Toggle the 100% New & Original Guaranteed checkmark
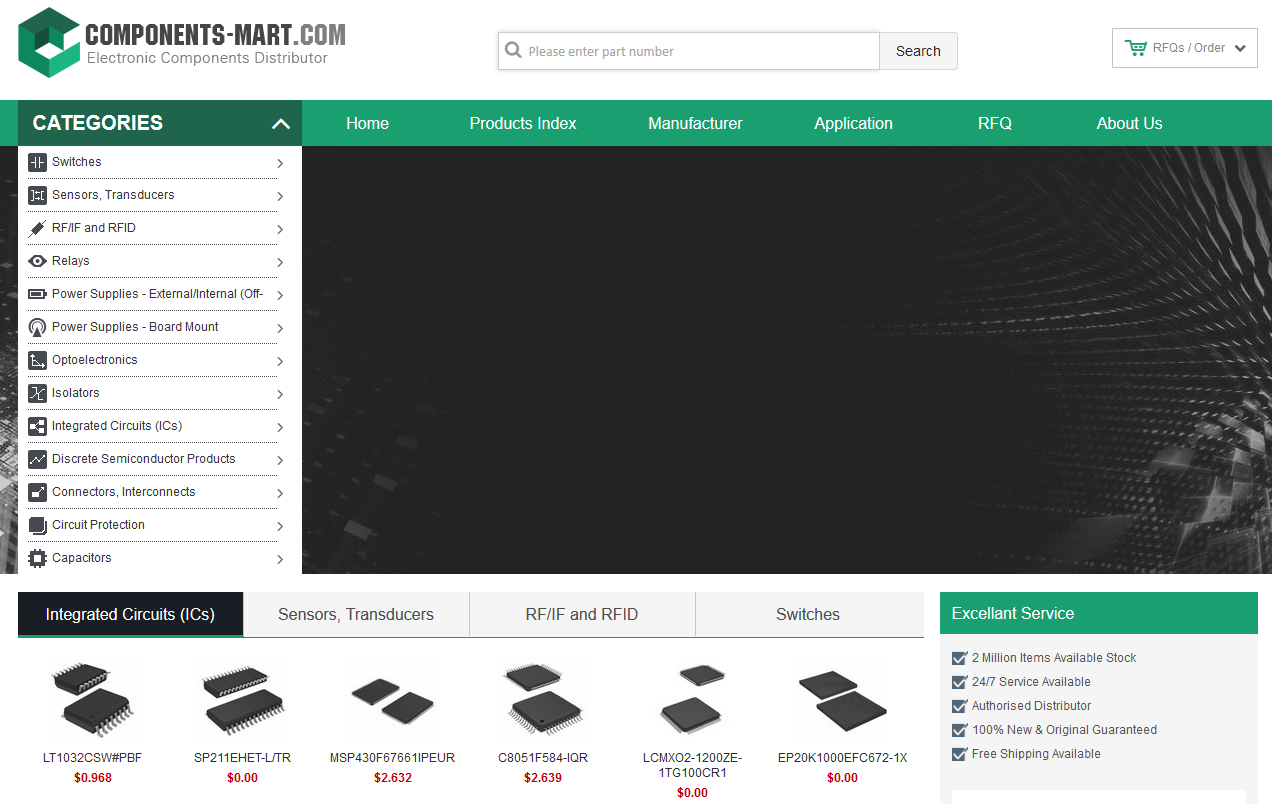1272x804 pixels. 960,730
